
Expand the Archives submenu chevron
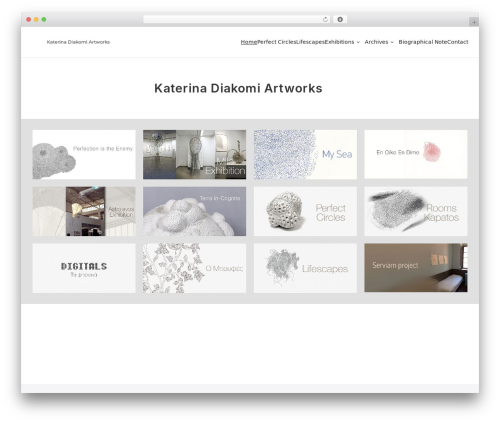(392, 42)
